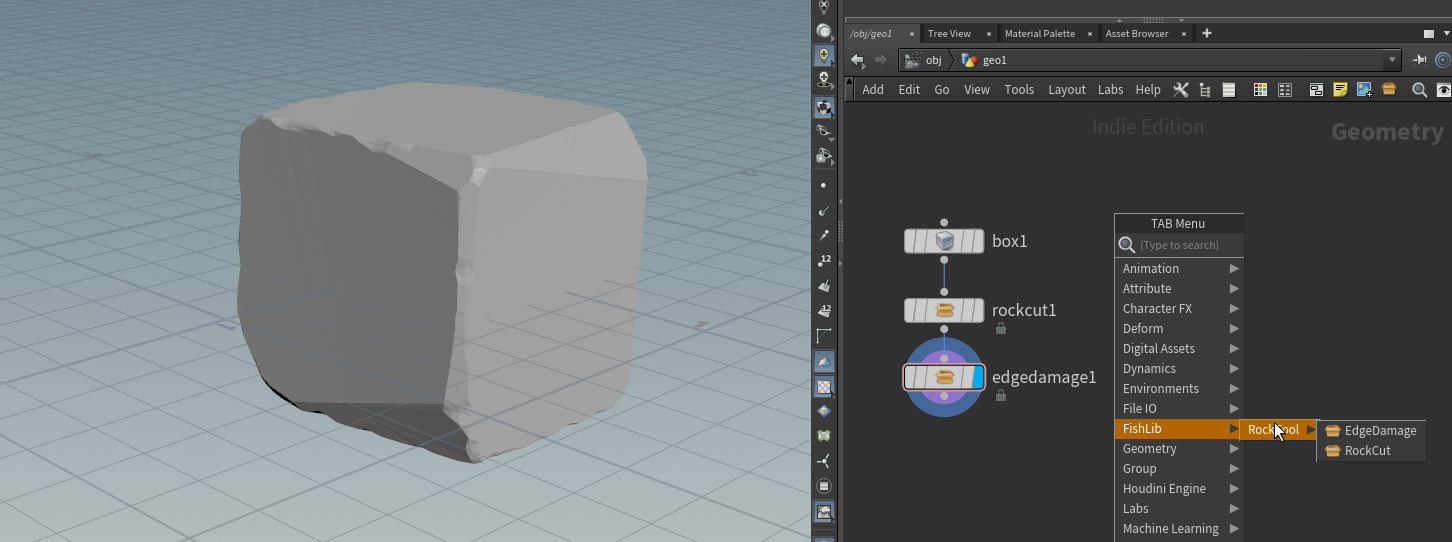Expand the Character FX category
Image resolution: width=1452 pixels, height=542 pixels.
click(x=1180, y=308)
